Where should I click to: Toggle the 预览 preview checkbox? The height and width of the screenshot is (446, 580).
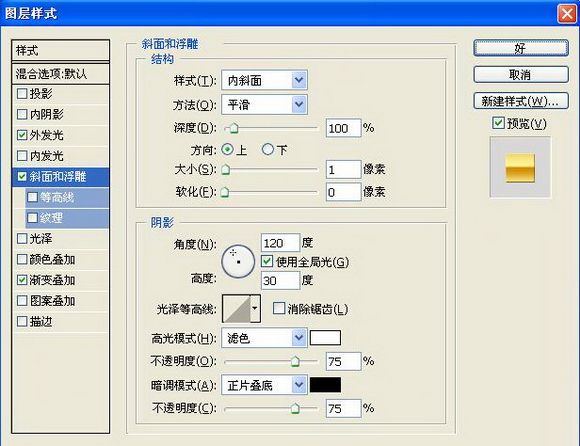[498, 123]
